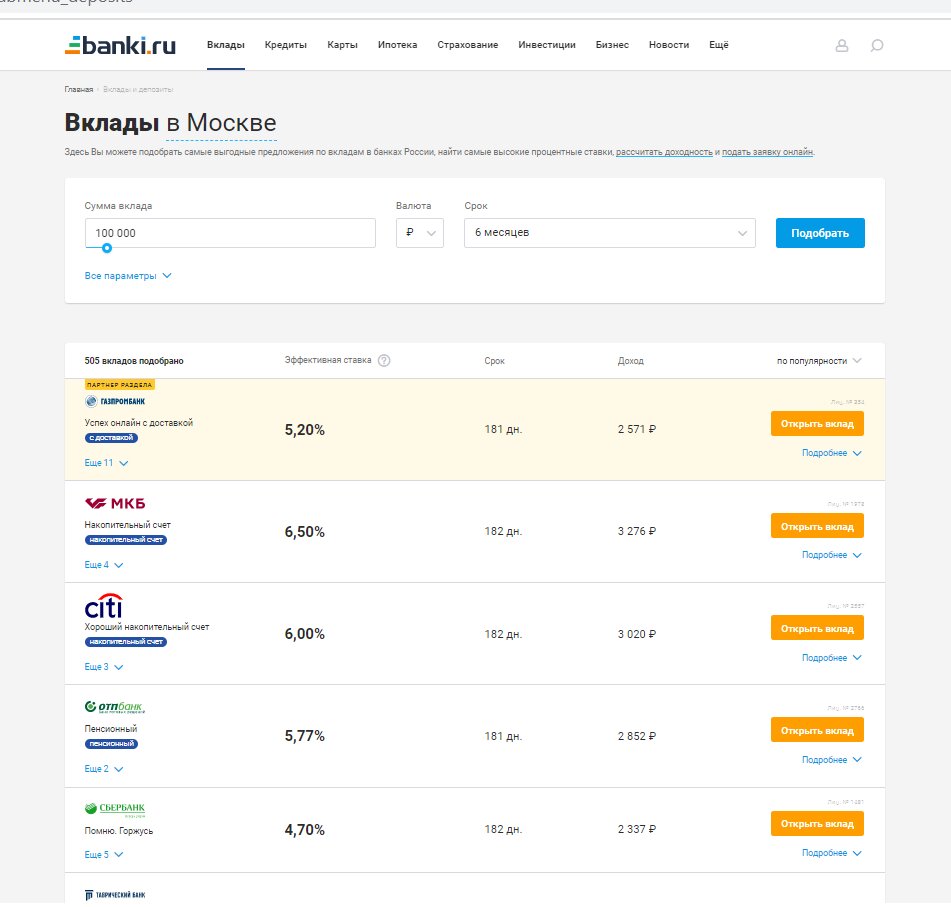951x907 pixels.
Task: Click into the Сумма вклада input field
Action: click(x=230, y=233)
